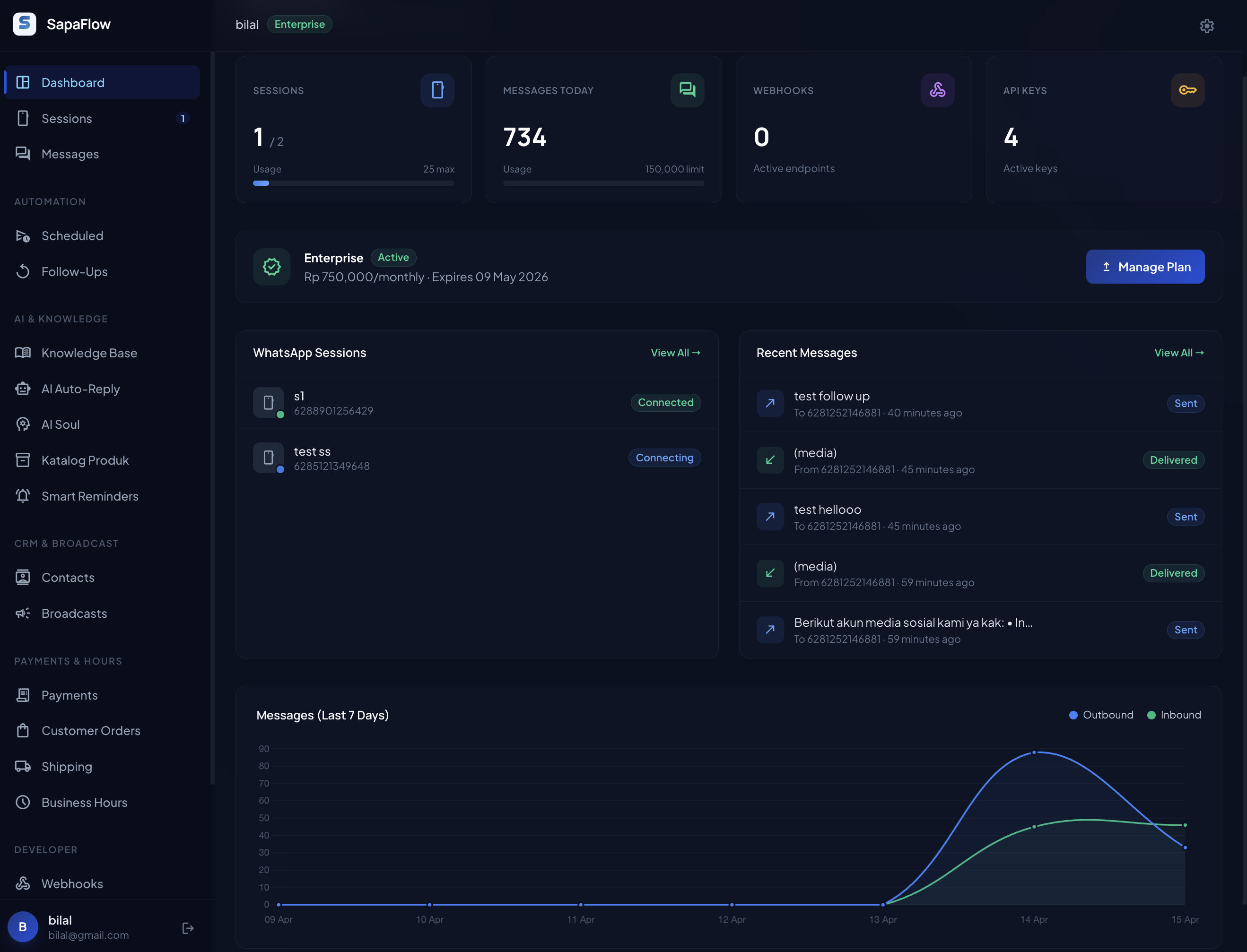The width and height of the screenshot is (1247, 952).
Task: Click View All in Recent Messages
Action: 1178,353
